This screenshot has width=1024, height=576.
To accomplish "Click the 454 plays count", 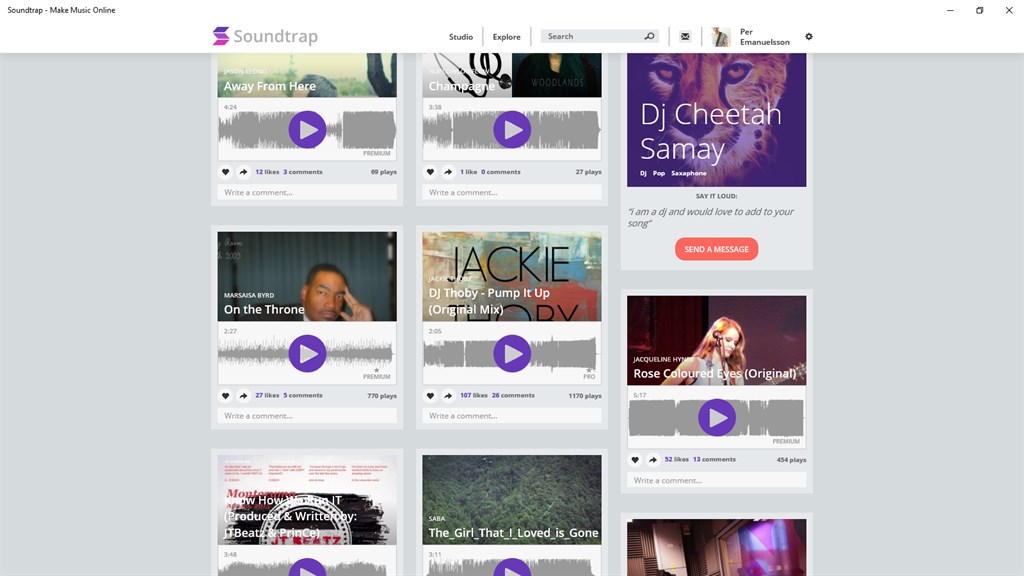I will 792,460.
